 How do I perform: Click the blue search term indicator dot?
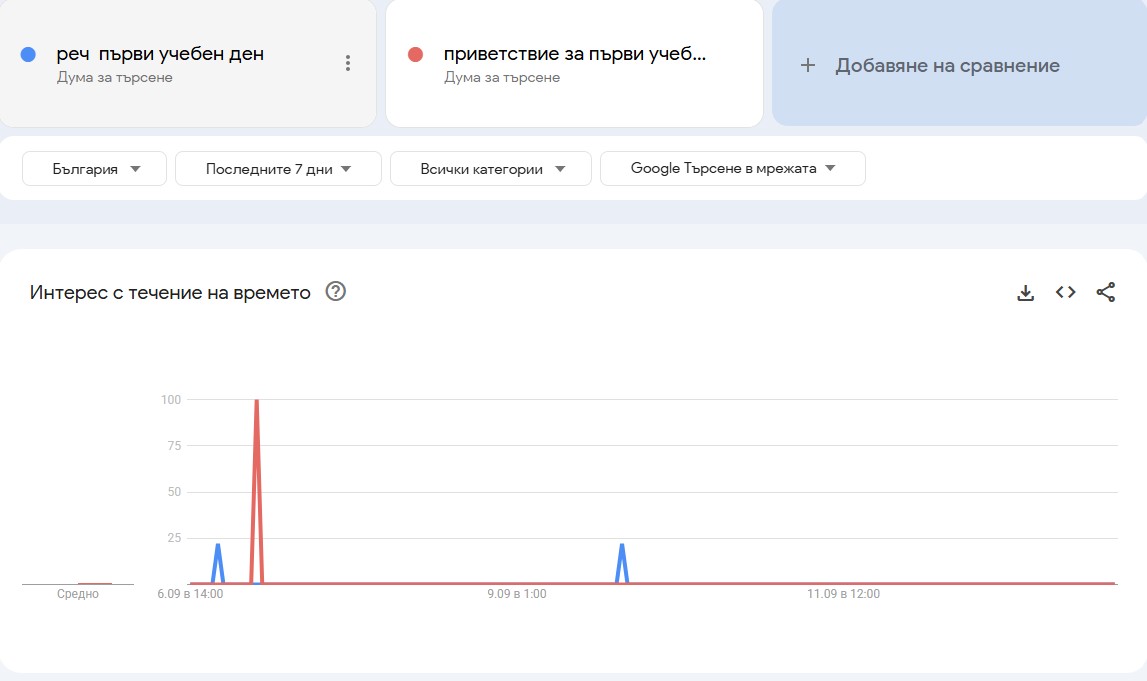point(27,54)
